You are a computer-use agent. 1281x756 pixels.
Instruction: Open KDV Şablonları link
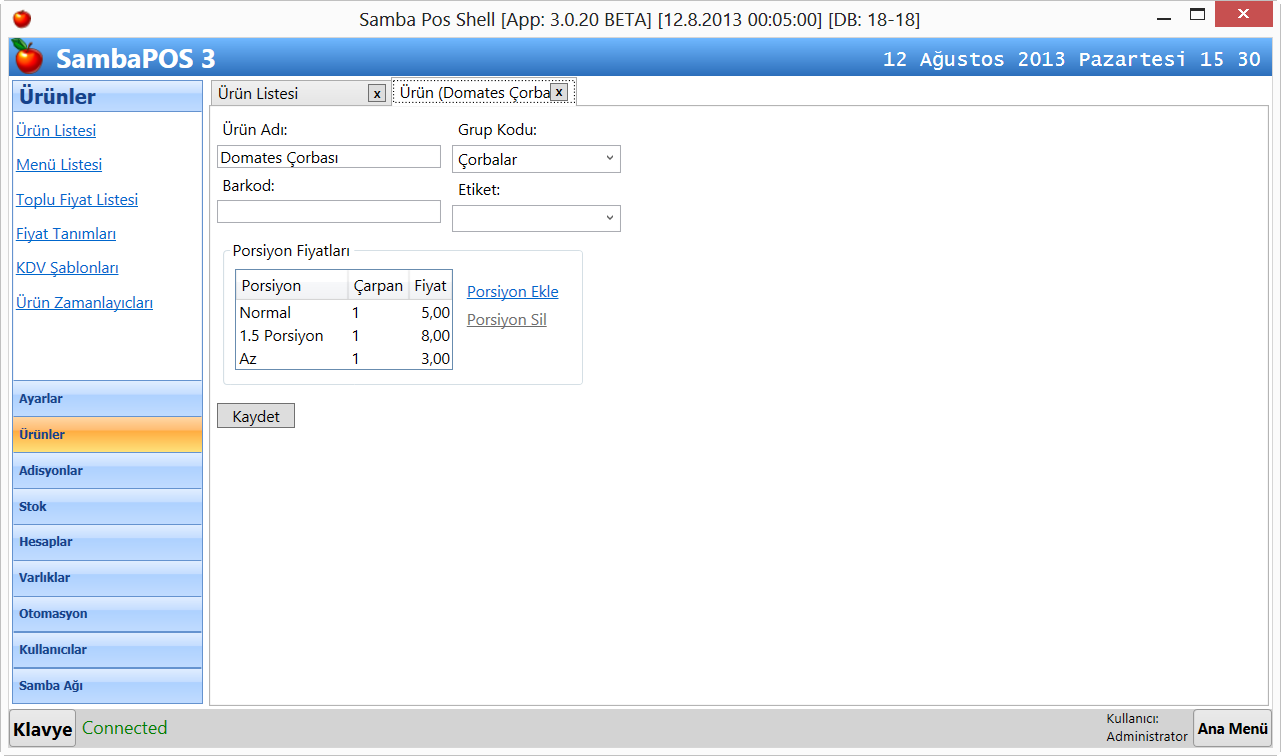pos(67,268)
